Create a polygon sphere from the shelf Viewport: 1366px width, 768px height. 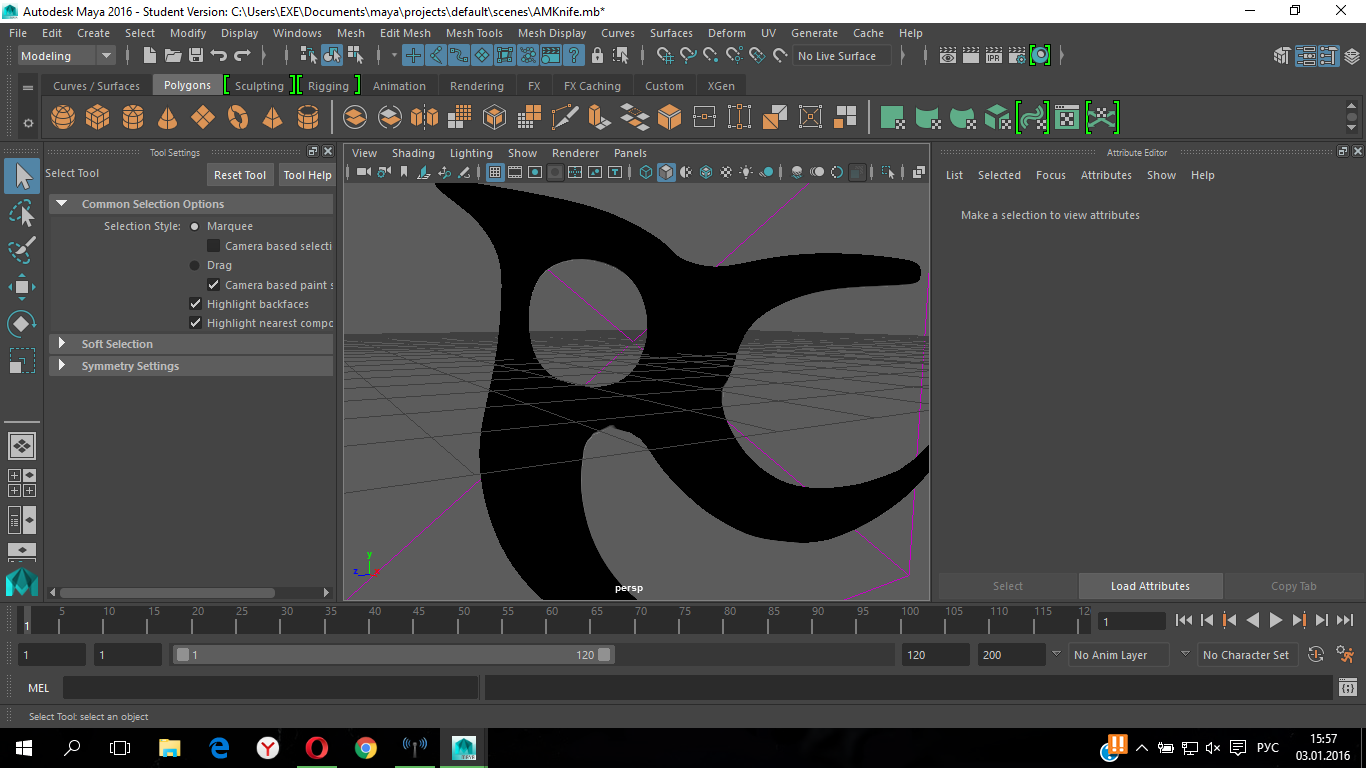63,118
